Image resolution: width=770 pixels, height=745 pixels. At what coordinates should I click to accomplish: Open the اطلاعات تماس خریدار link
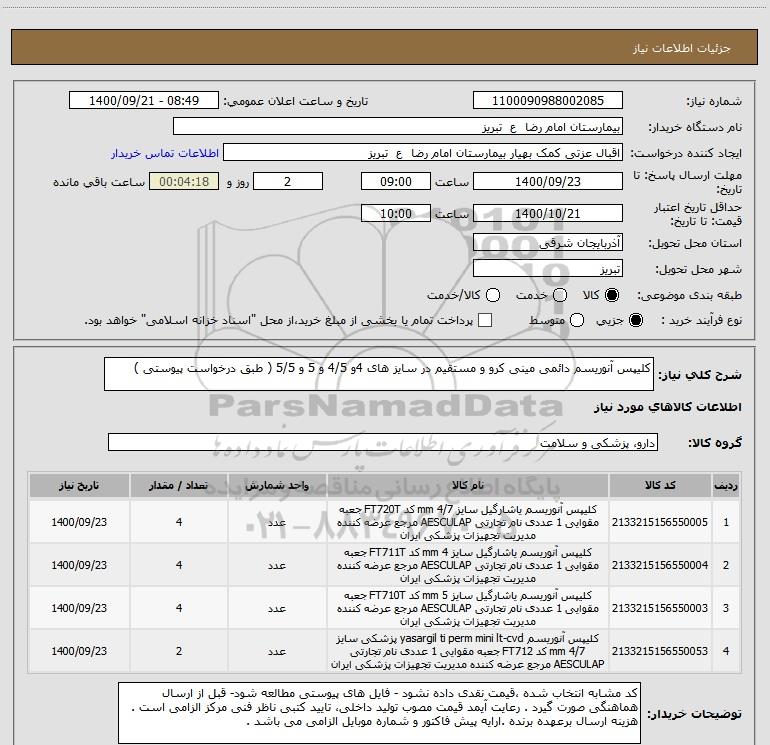point(165,153)
